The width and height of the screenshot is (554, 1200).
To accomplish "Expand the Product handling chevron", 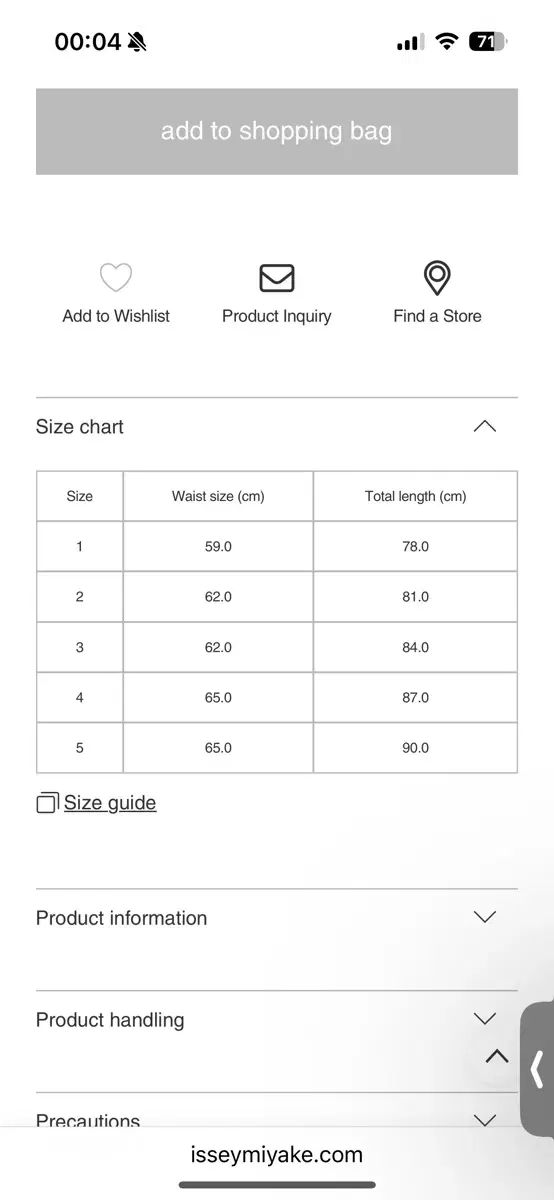I will click(x=484, y=1019).
